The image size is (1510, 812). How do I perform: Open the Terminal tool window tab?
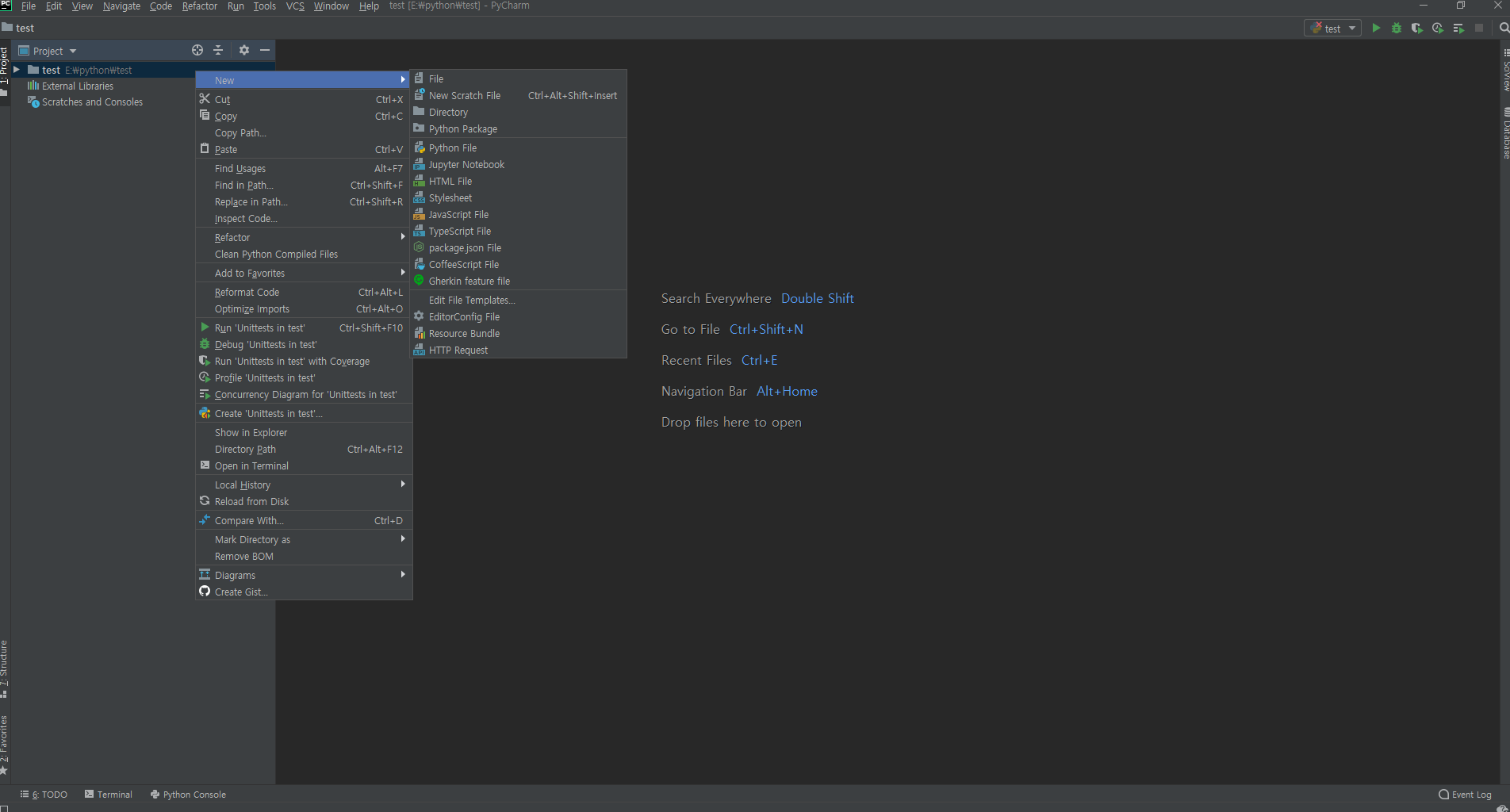tap(109, 795)
